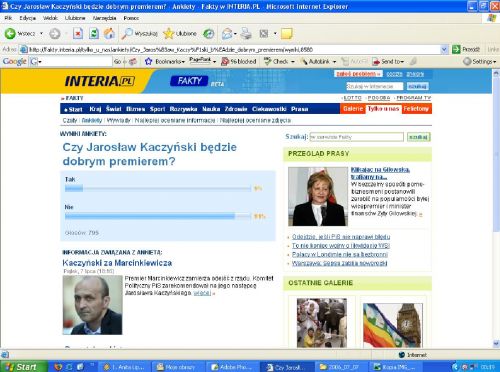500x372 pixels.
Task: Click the Google toolbar Go button
Action: [117, 61]
